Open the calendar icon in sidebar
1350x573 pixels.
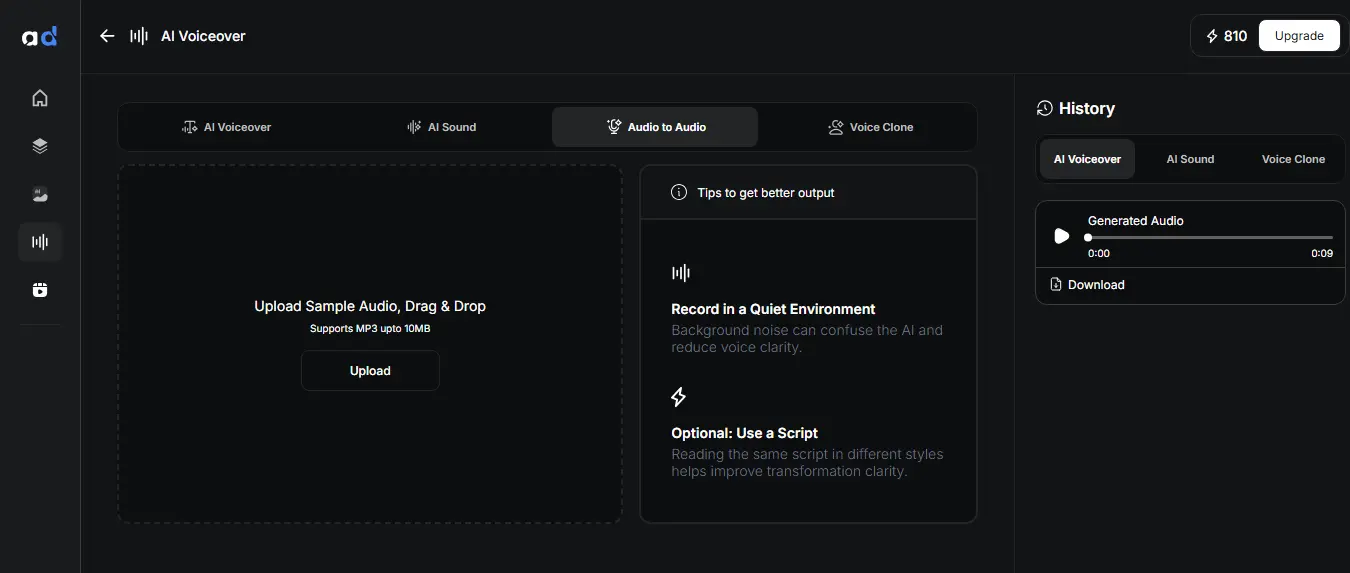point(40,290)
